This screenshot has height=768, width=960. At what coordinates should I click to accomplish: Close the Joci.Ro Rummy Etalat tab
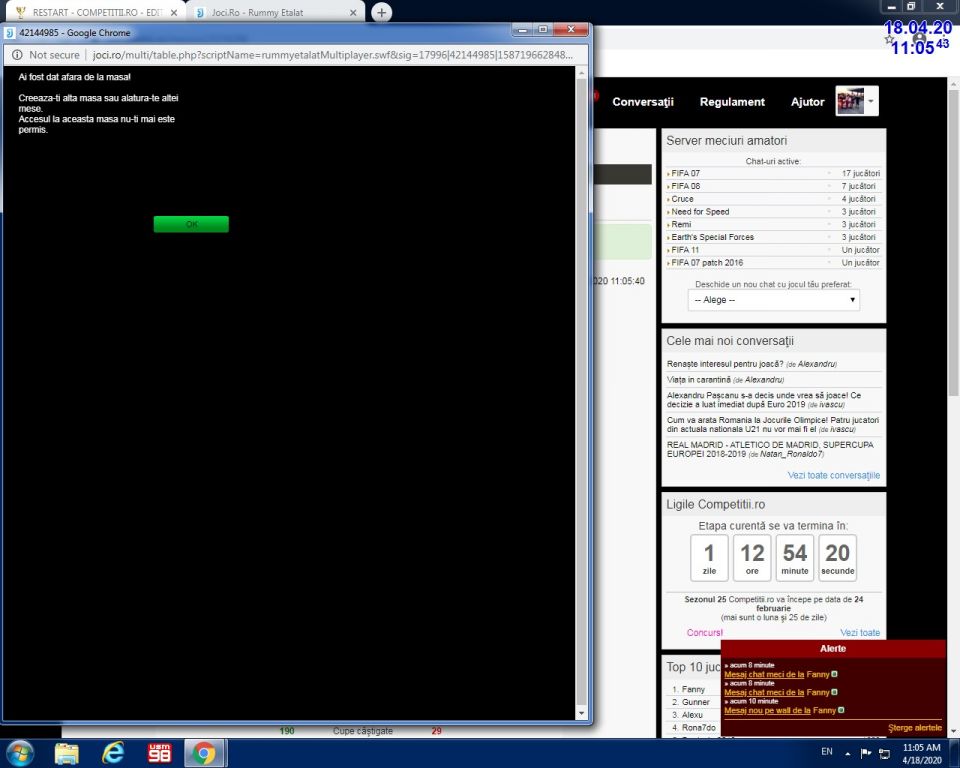tap(354, 13)
